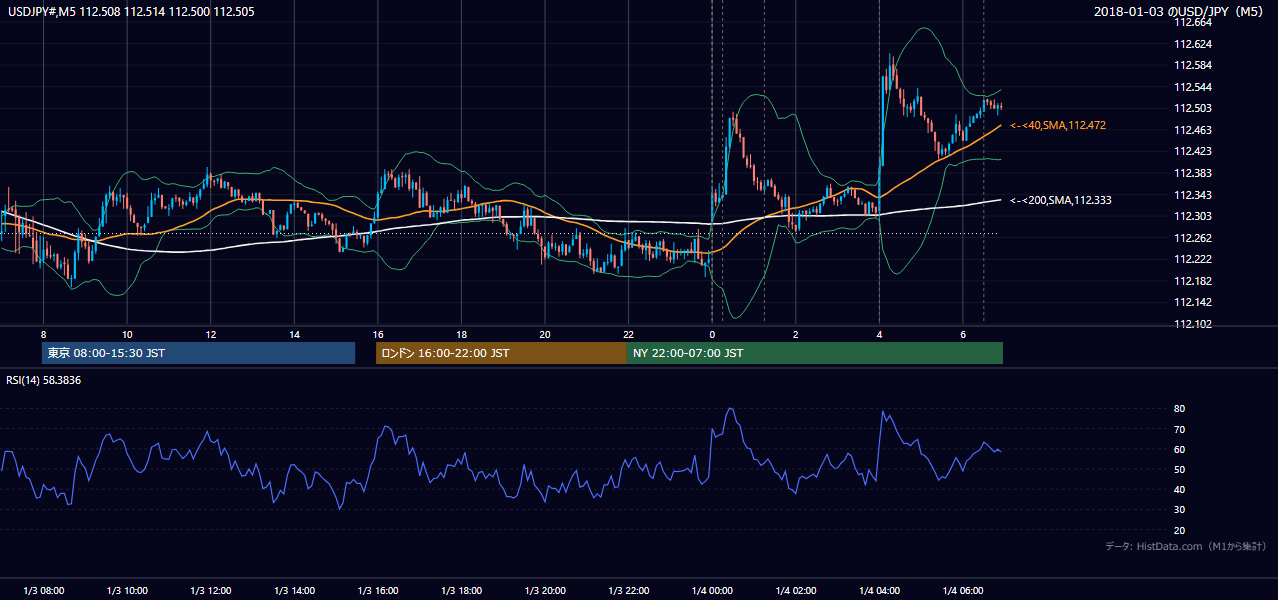Click the RSI axis value 40
Viewport: 1278px width, 600px height.
tap(1180, 490)
